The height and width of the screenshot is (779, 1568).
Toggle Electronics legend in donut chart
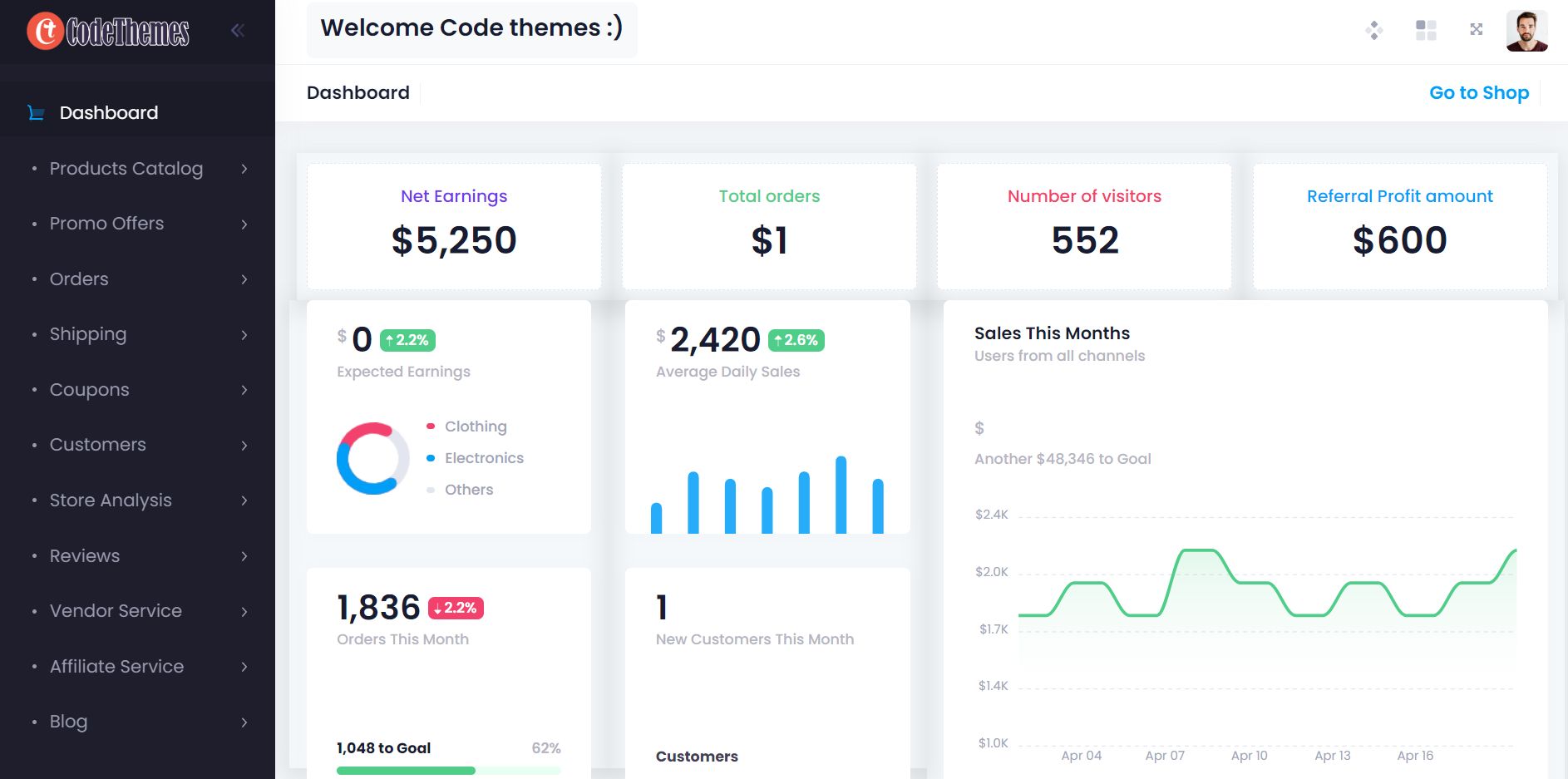pyautogui.click(x=483, y=458)
